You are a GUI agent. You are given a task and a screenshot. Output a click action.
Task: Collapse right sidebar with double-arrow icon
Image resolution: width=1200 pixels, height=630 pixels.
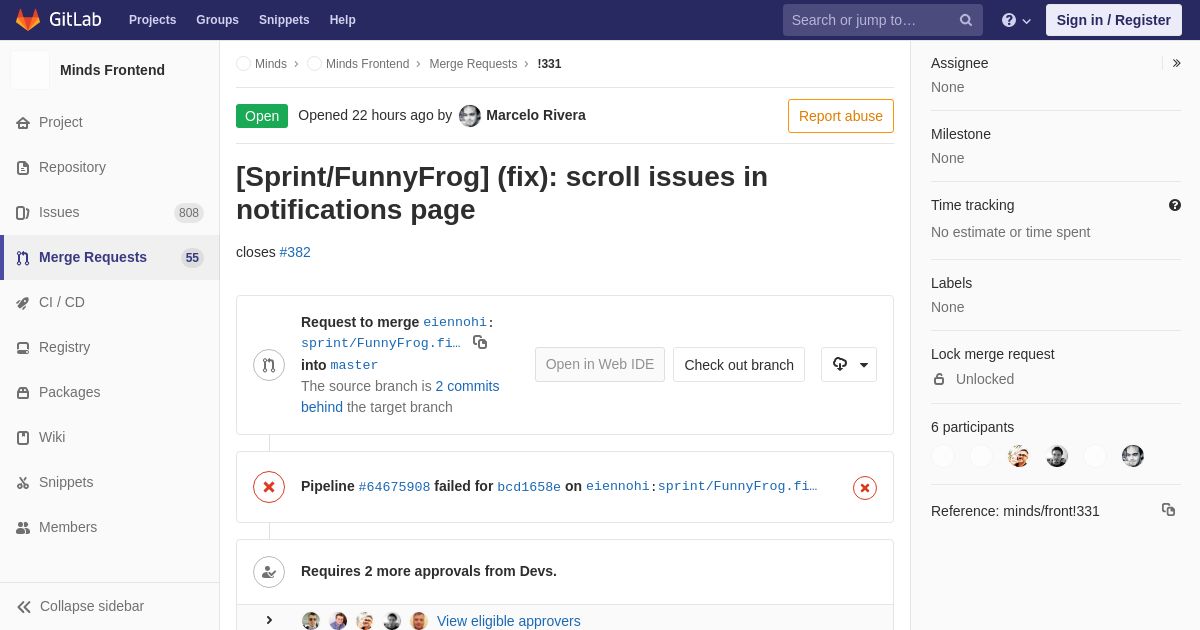(x=1176, y=63)
